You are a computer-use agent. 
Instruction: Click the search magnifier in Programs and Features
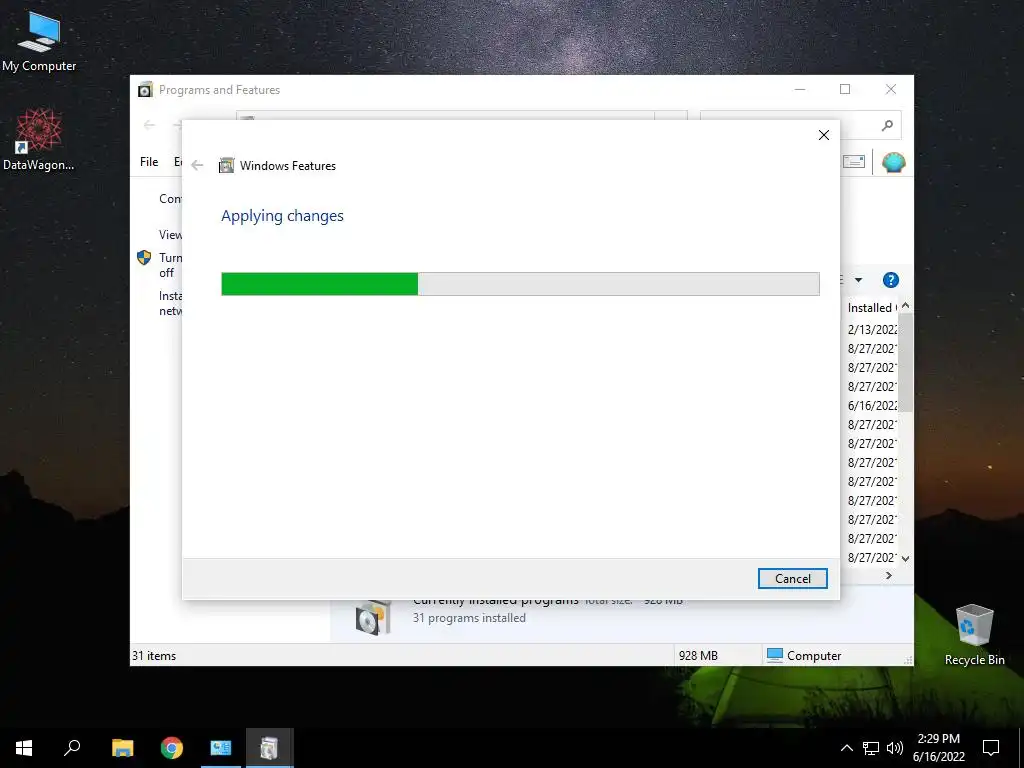(x=886, y=125)
